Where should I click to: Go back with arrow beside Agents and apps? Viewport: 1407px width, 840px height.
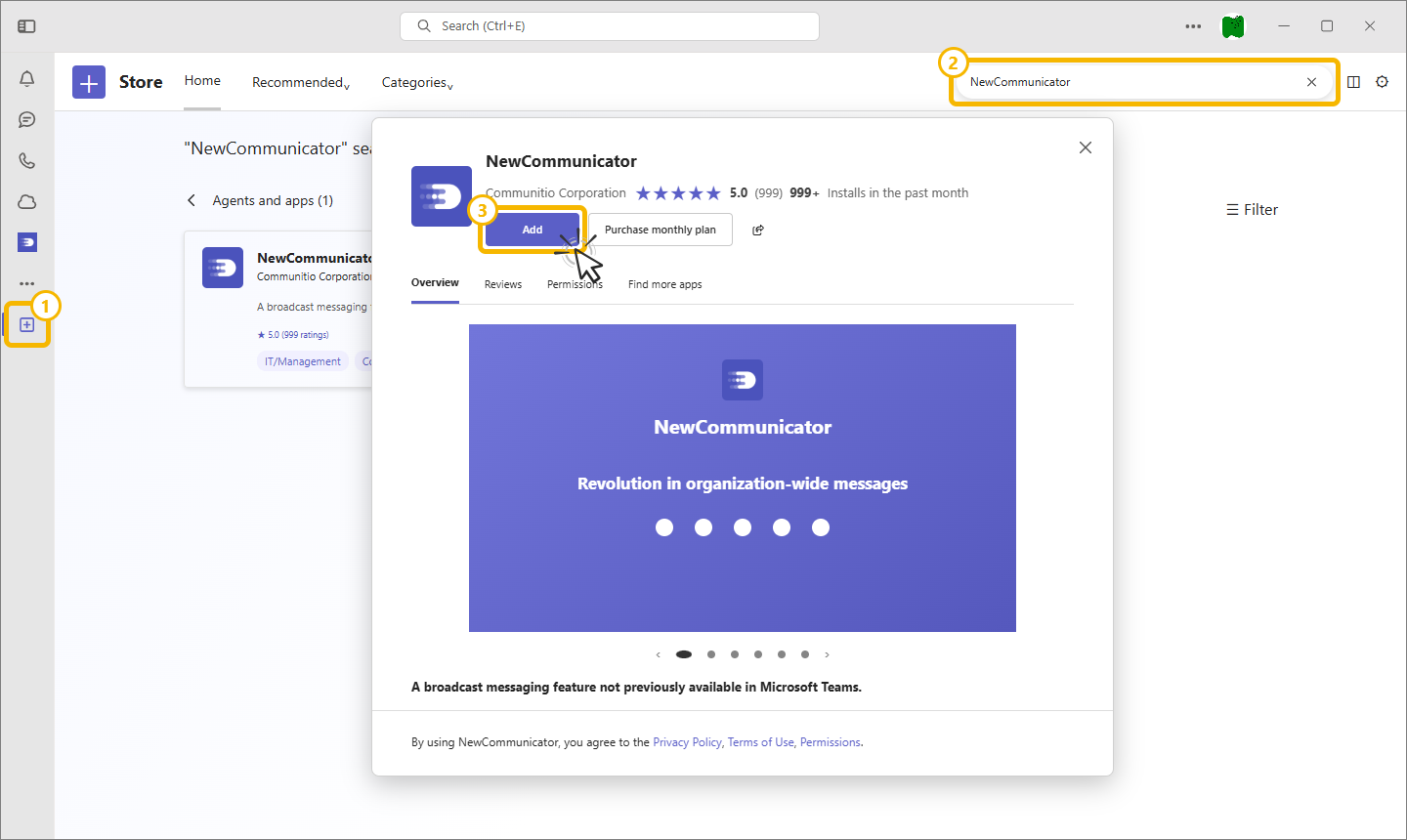[192, 200]
